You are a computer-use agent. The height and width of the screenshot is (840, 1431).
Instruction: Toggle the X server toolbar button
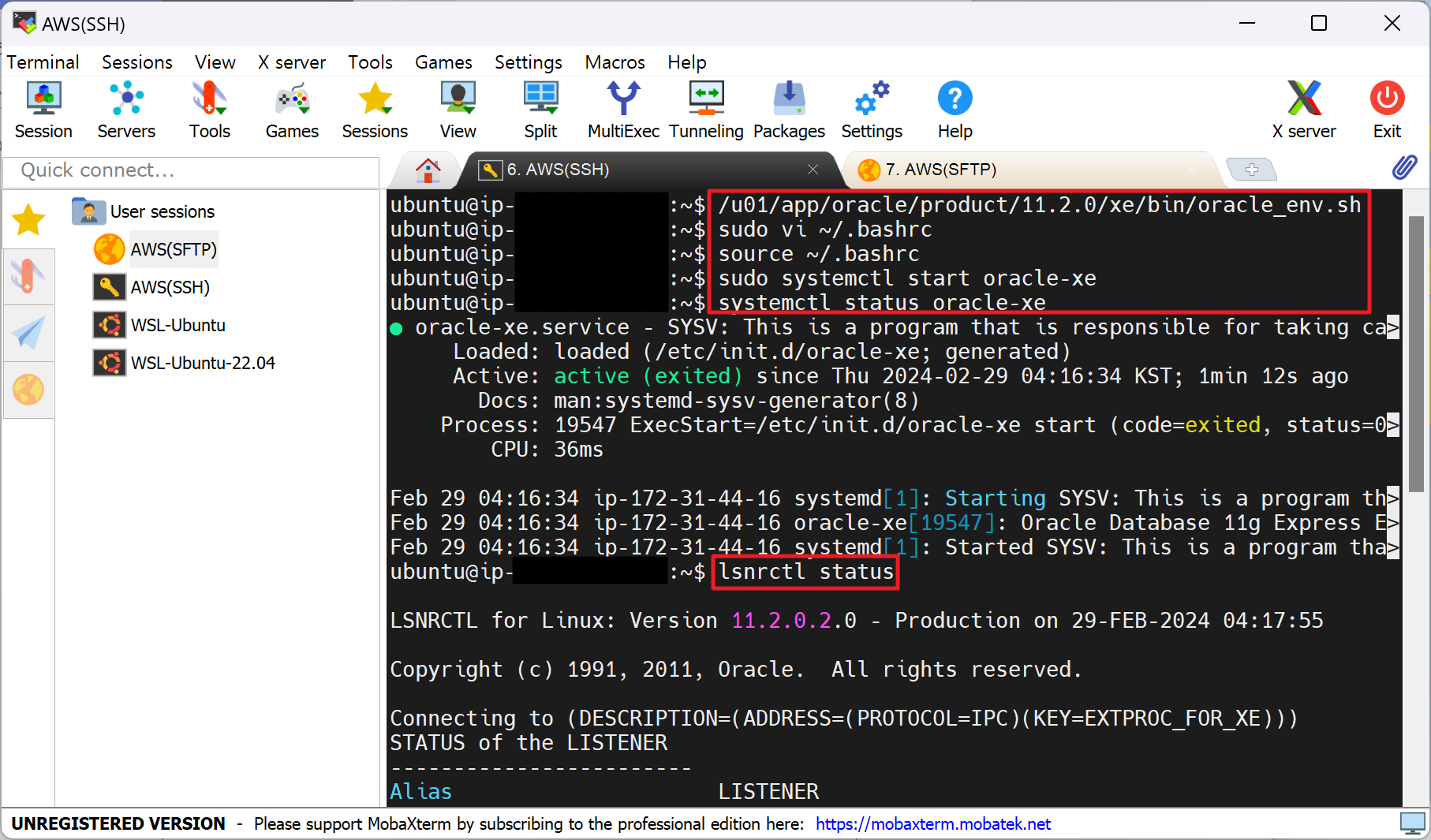(1304, 110)
